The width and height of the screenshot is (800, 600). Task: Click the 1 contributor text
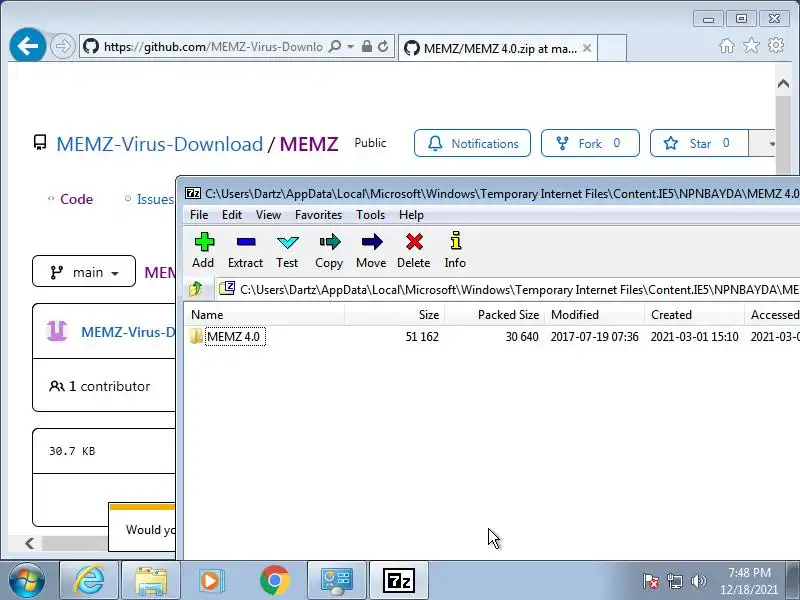109,386
